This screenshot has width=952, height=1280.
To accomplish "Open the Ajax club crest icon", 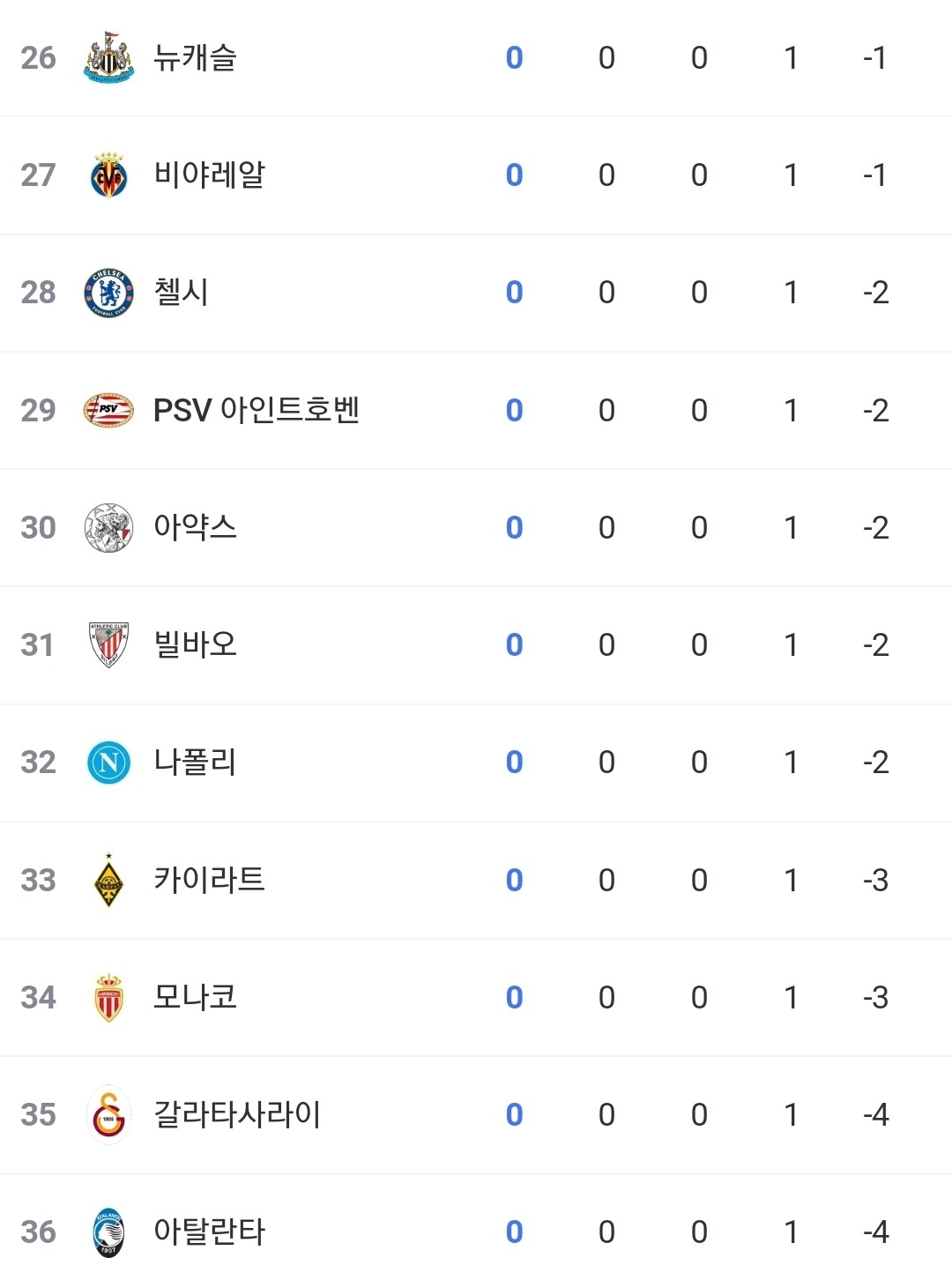I will pos(108,528).
